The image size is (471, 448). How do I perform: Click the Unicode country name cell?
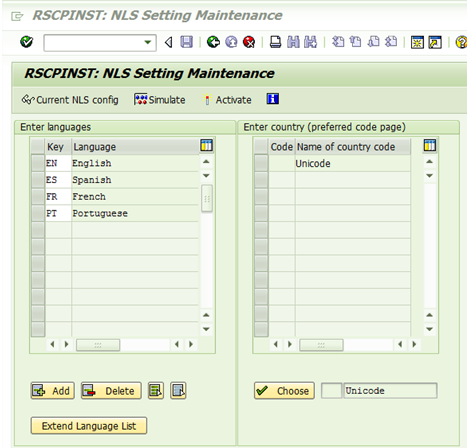coord(353,163)
